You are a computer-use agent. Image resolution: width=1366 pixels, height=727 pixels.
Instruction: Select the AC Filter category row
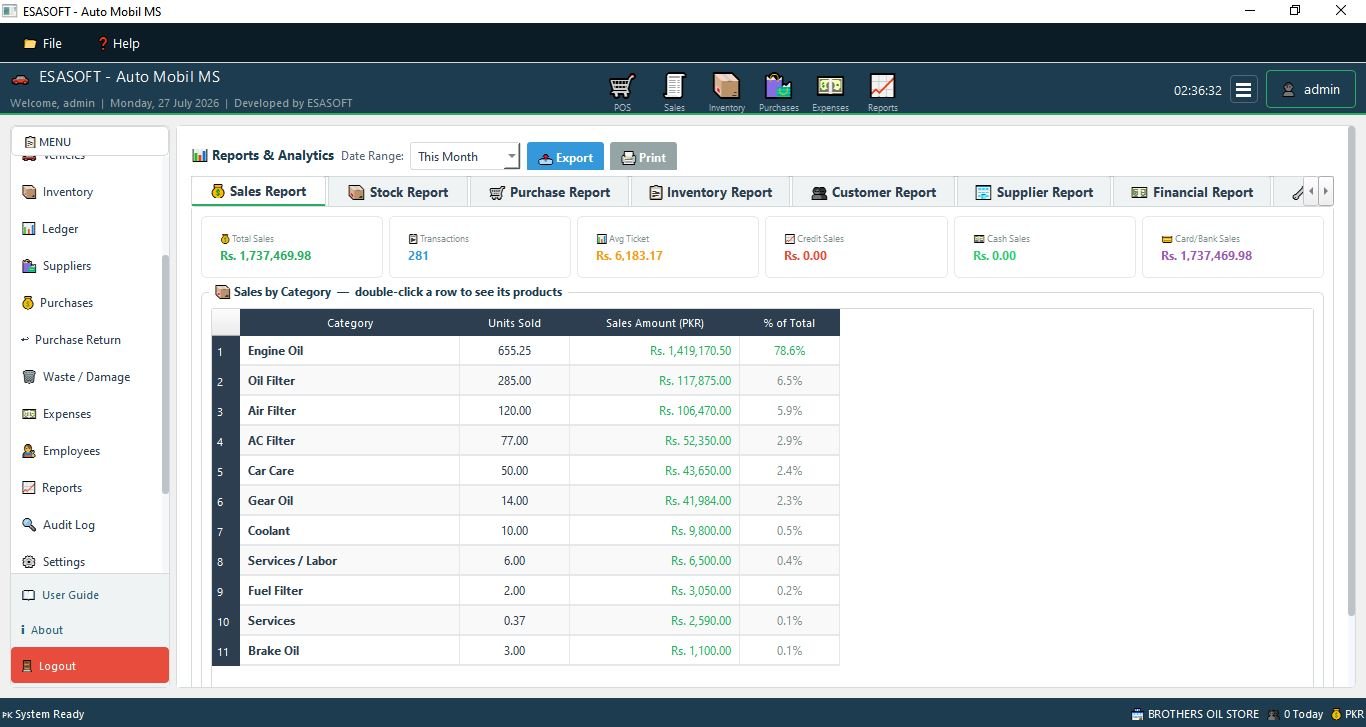[x=526, y=441]
